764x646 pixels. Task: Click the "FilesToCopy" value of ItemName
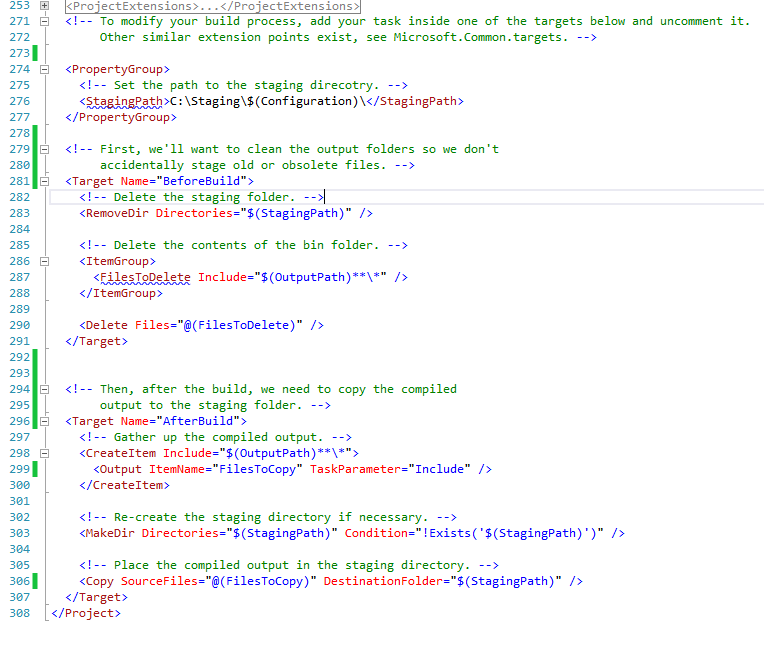point(257,469)
